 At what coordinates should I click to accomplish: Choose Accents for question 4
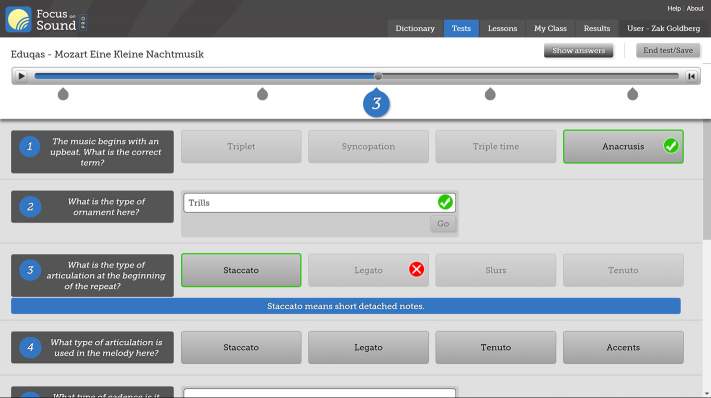623,347
